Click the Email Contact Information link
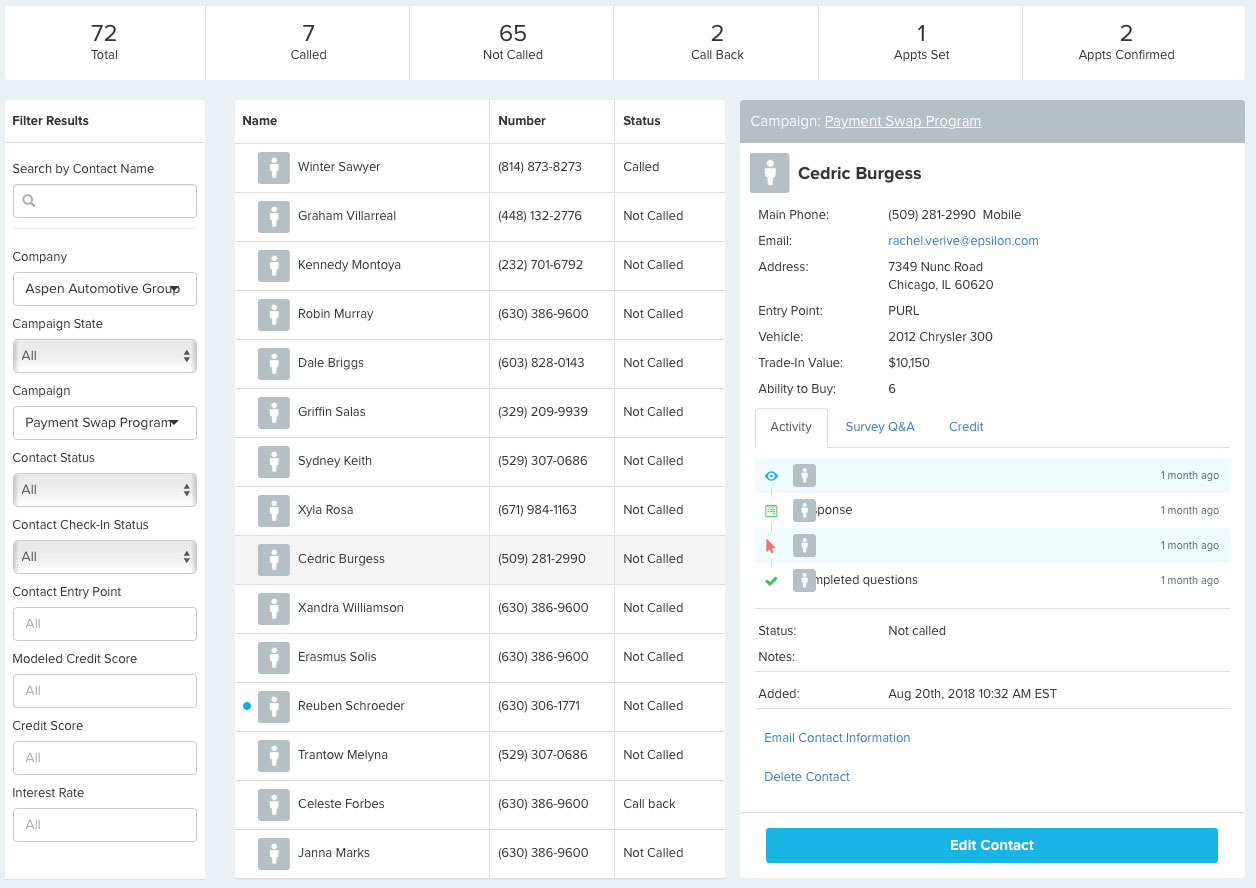Image resolution: width=1256 pixels, height=888 pixels. [x=837, y=738]
